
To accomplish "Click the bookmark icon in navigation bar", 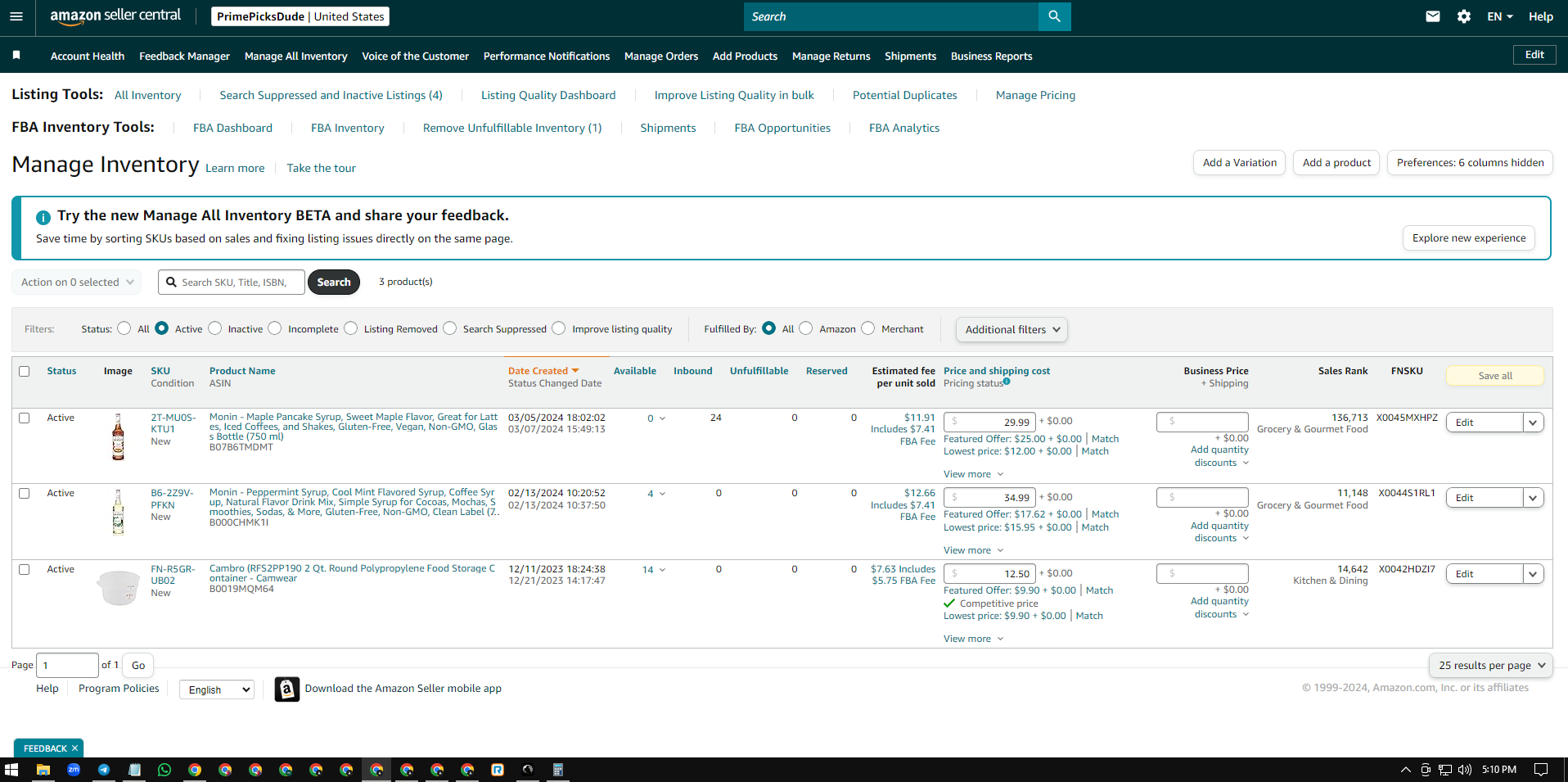I will (x=16, y=56).
